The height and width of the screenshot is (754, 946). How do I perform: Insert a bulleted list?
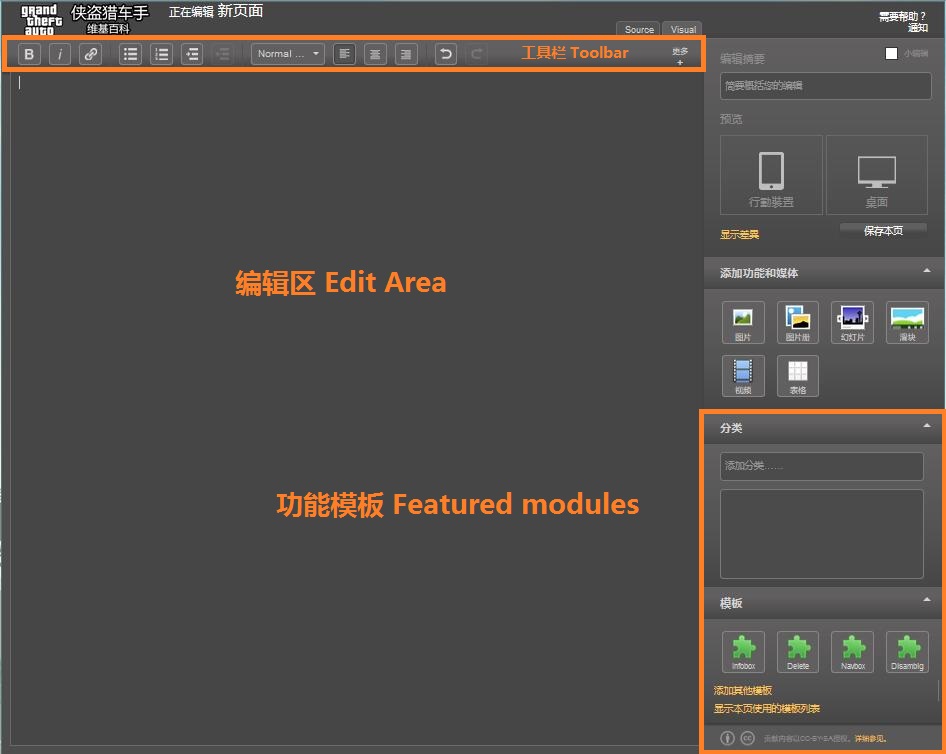pyautogui.click(x=130, y=54)
